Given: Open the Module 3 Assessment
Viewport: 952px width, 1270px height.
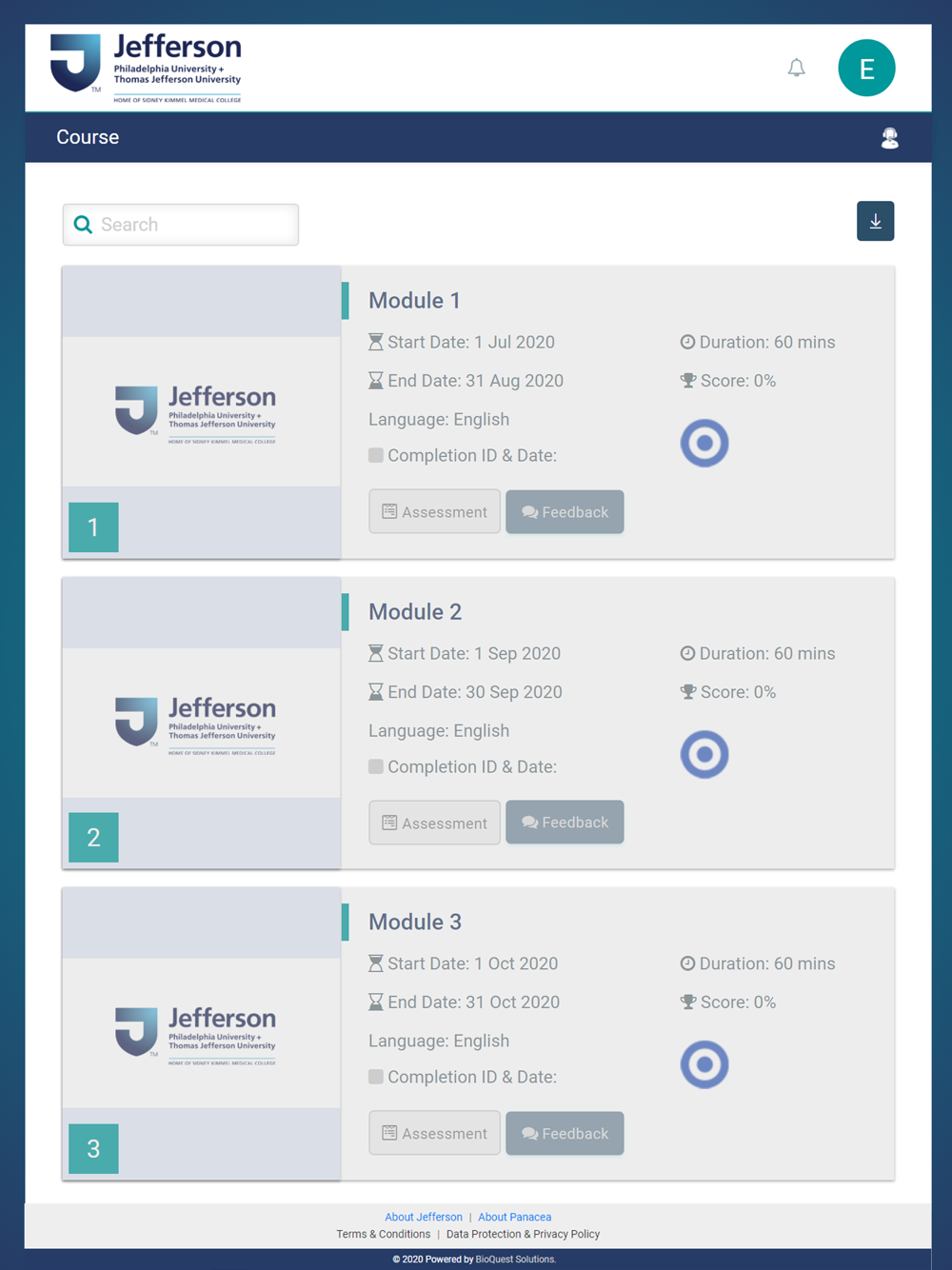Looking at the screenshot, I should coord(434,1134).
